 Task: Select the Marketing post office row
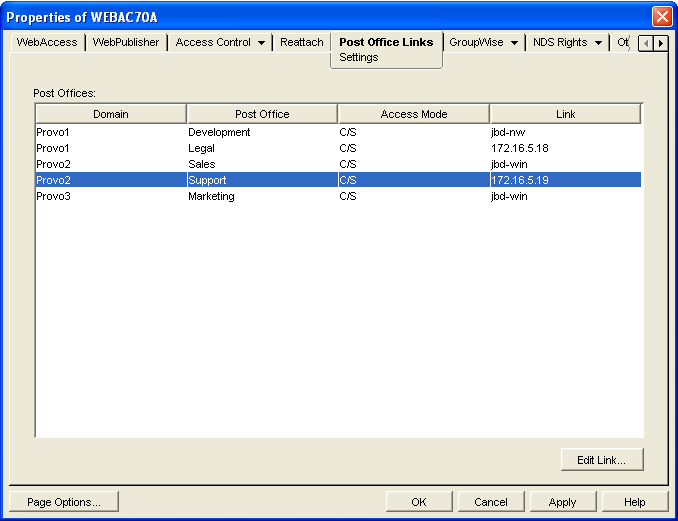point(211,196)
